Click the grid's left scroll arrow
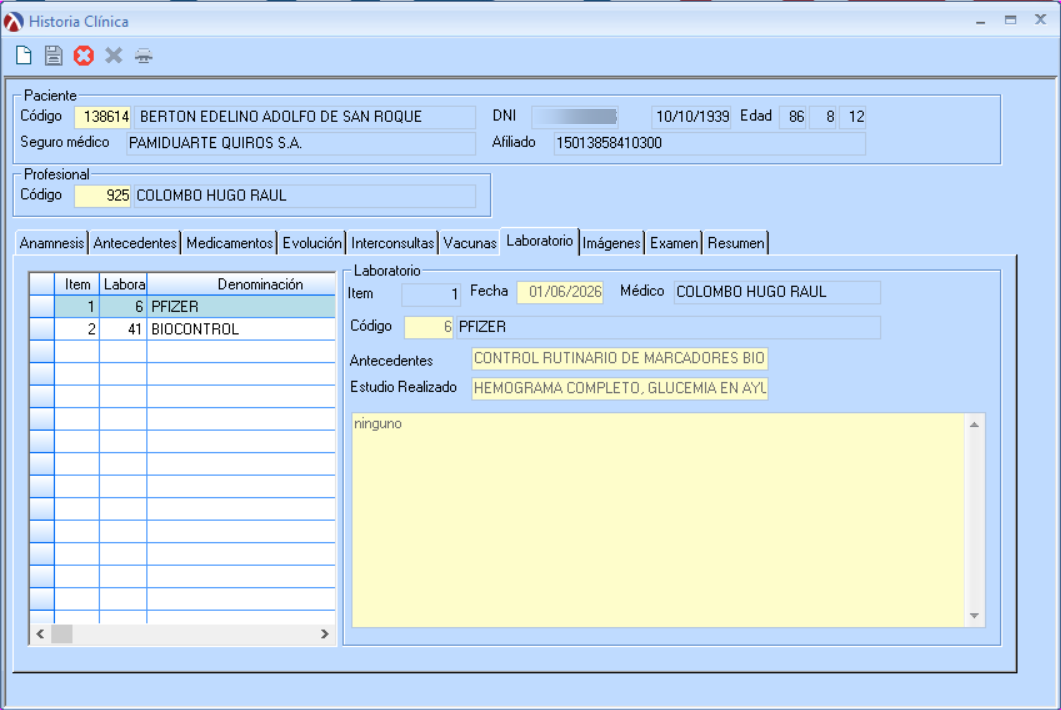Viewport: 1061px width, 710px height. click(x=41, y=634)
